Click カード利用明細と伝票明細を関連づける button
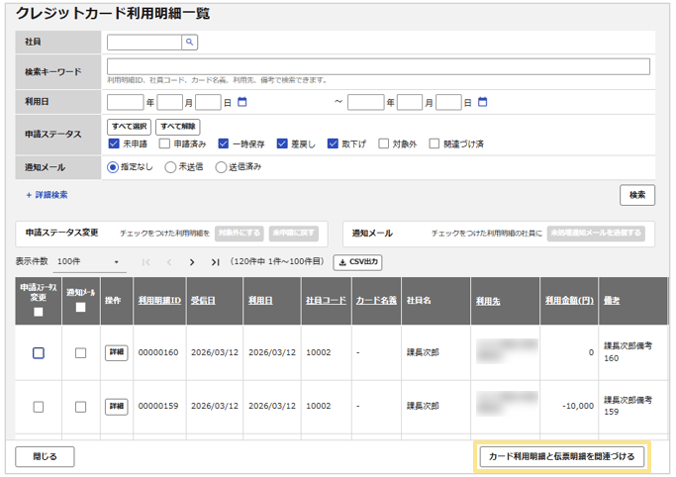Viewport: 676px width, 477px height. [562, 456]
